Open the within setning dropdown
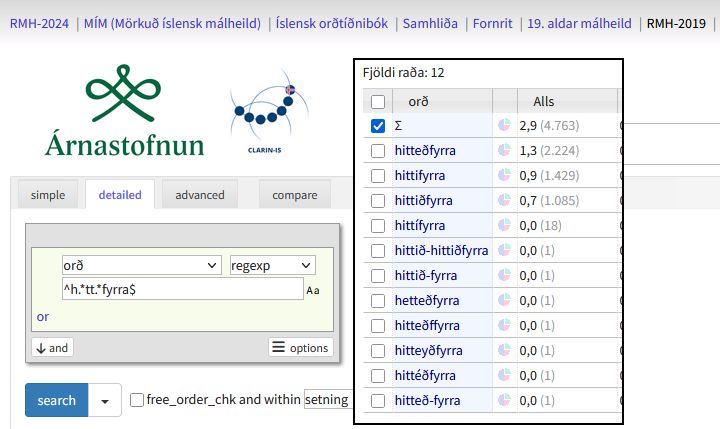The image size is (720, 429). (328, 400)
